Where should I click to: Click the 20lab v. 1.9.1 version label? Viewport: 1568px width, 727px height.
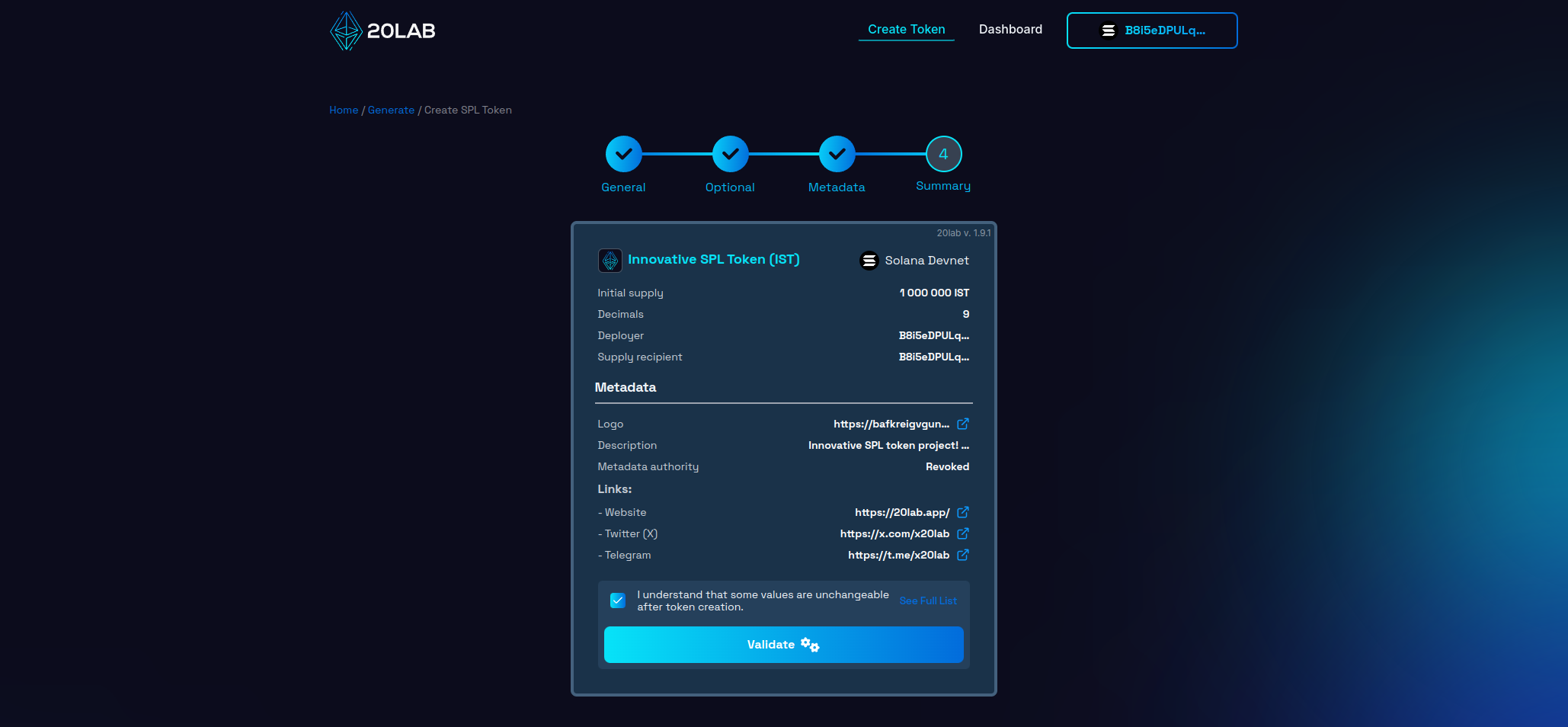click(x=964, y=233)
